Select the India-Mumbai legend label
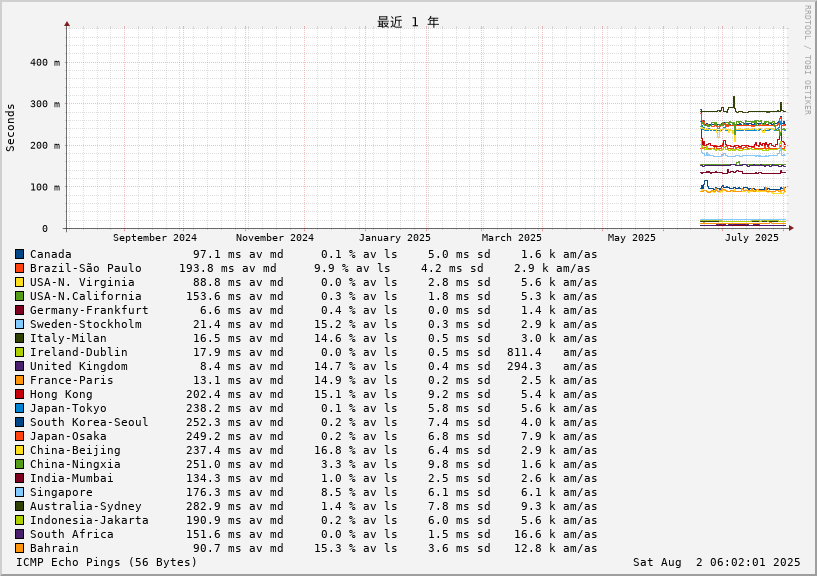Viewport: 817px width, 576px height. pos(71,479)
